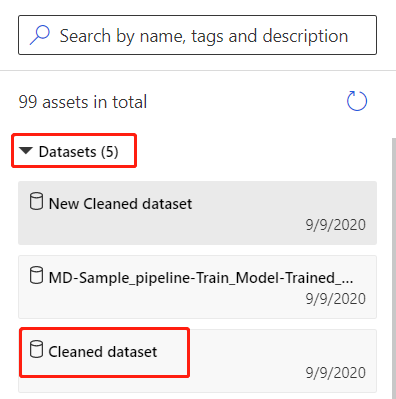This screenshot has width=396, height=399.
Task: Focus the search by name field
Action: 197,35
